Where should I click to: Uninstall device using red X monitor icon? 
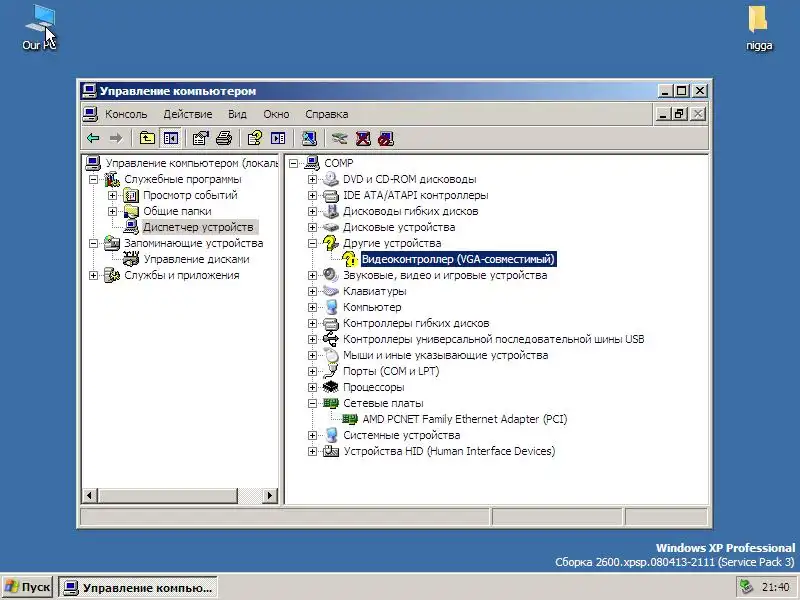point(363,138)
